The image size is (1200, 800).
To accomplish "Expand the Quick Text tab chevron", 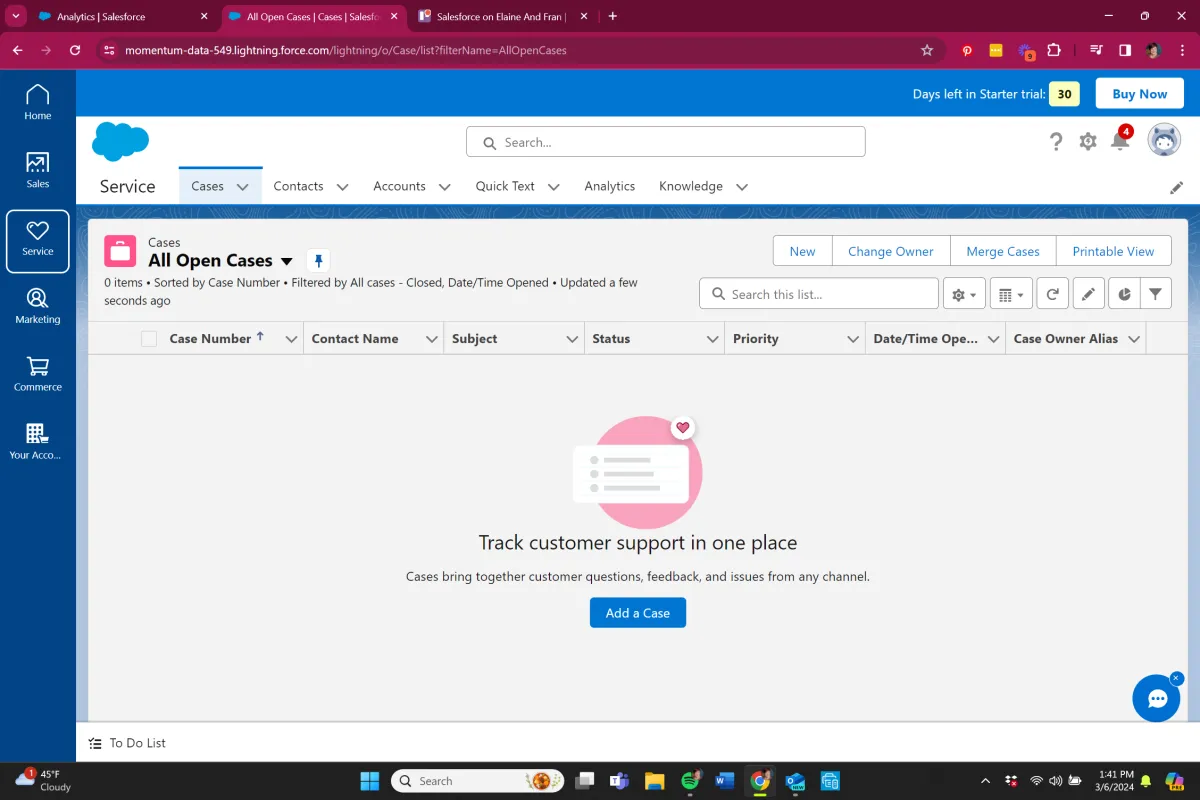I will coord(553,187).
